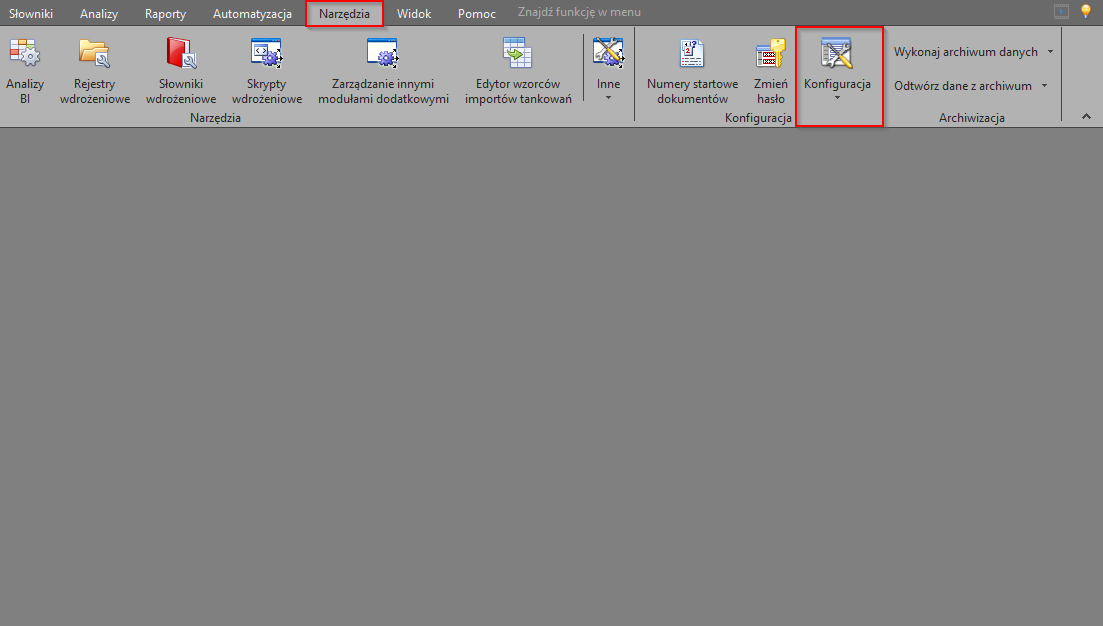Expand the Inne dropdown menu
1103x626 pixels.
(x=608, y=97)
